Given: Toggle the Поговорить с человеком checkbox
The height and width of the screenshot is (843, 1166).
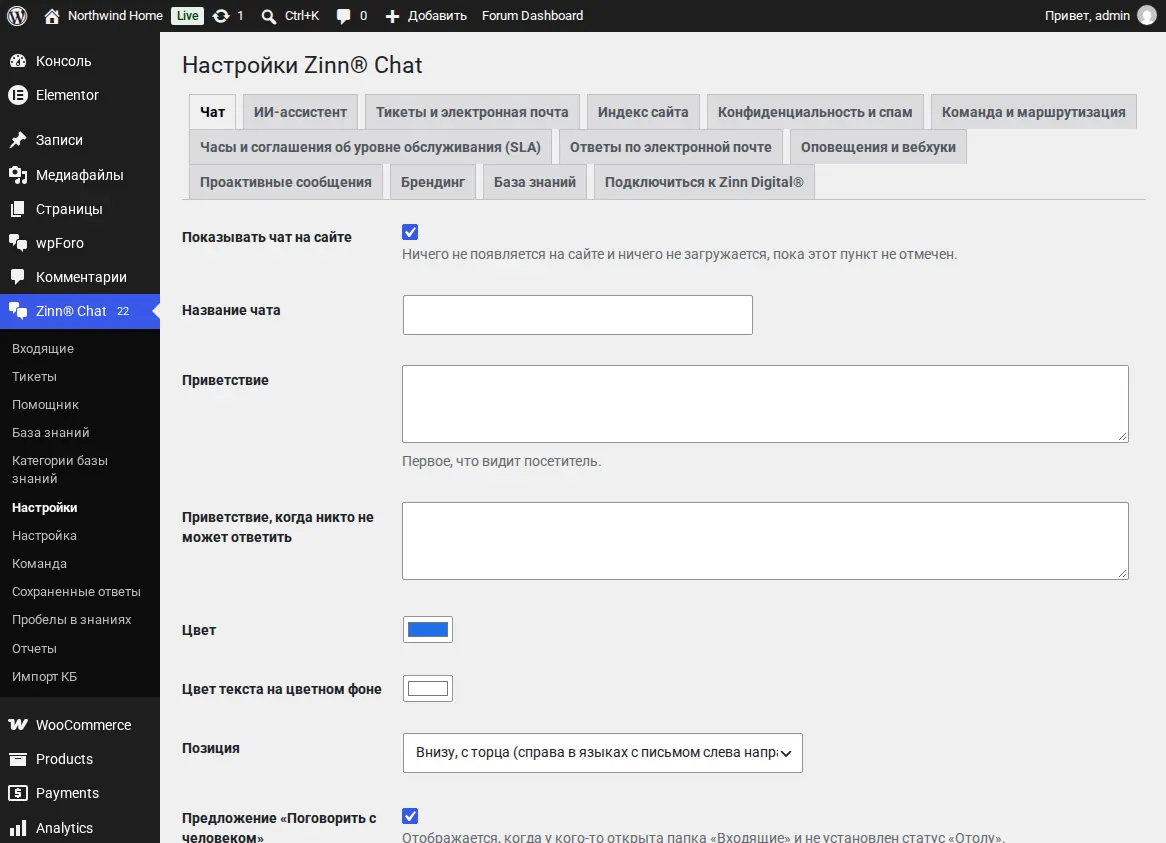Looking at the screenshot, I should tap(410, 816).
